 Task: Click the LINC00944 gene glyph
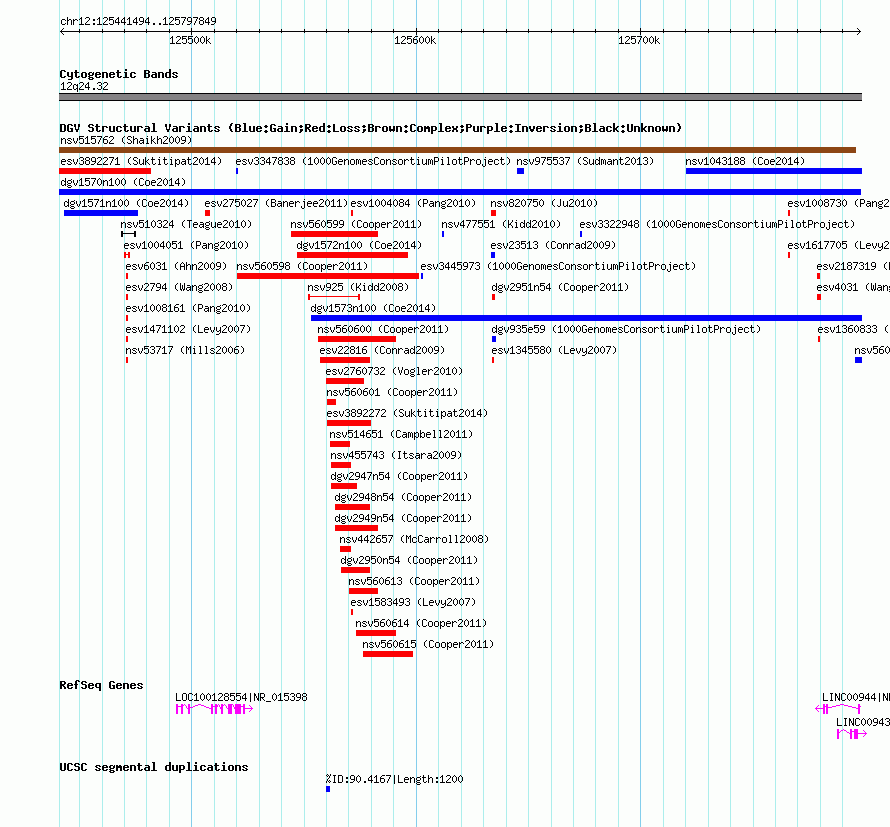click(x=838, y=709)
